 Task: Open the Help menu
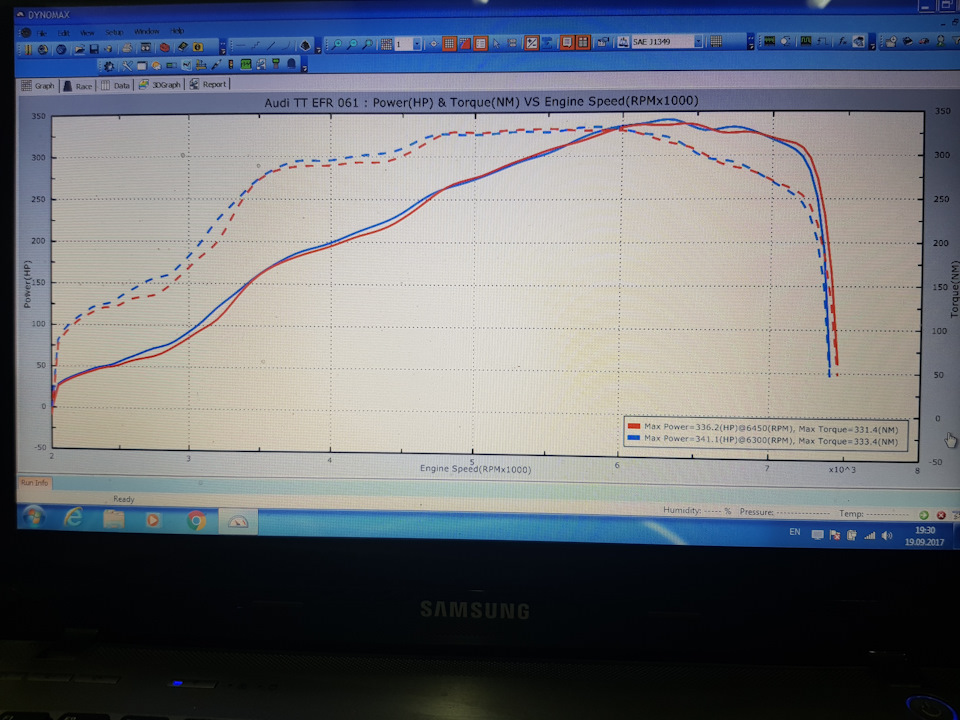coord(177,31)
